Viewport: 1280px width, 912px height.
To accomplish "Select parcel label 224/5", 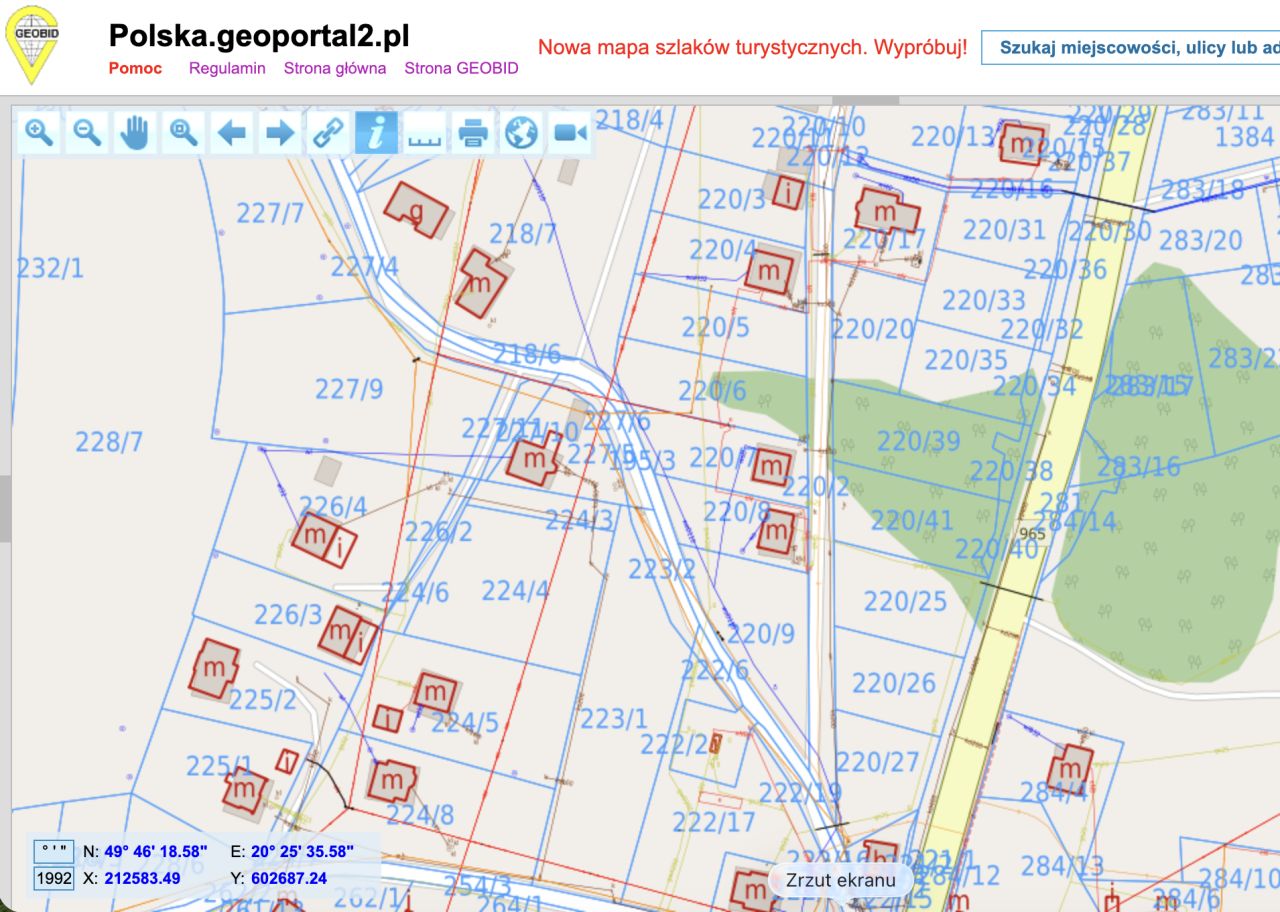I will [x=465, y=722].
